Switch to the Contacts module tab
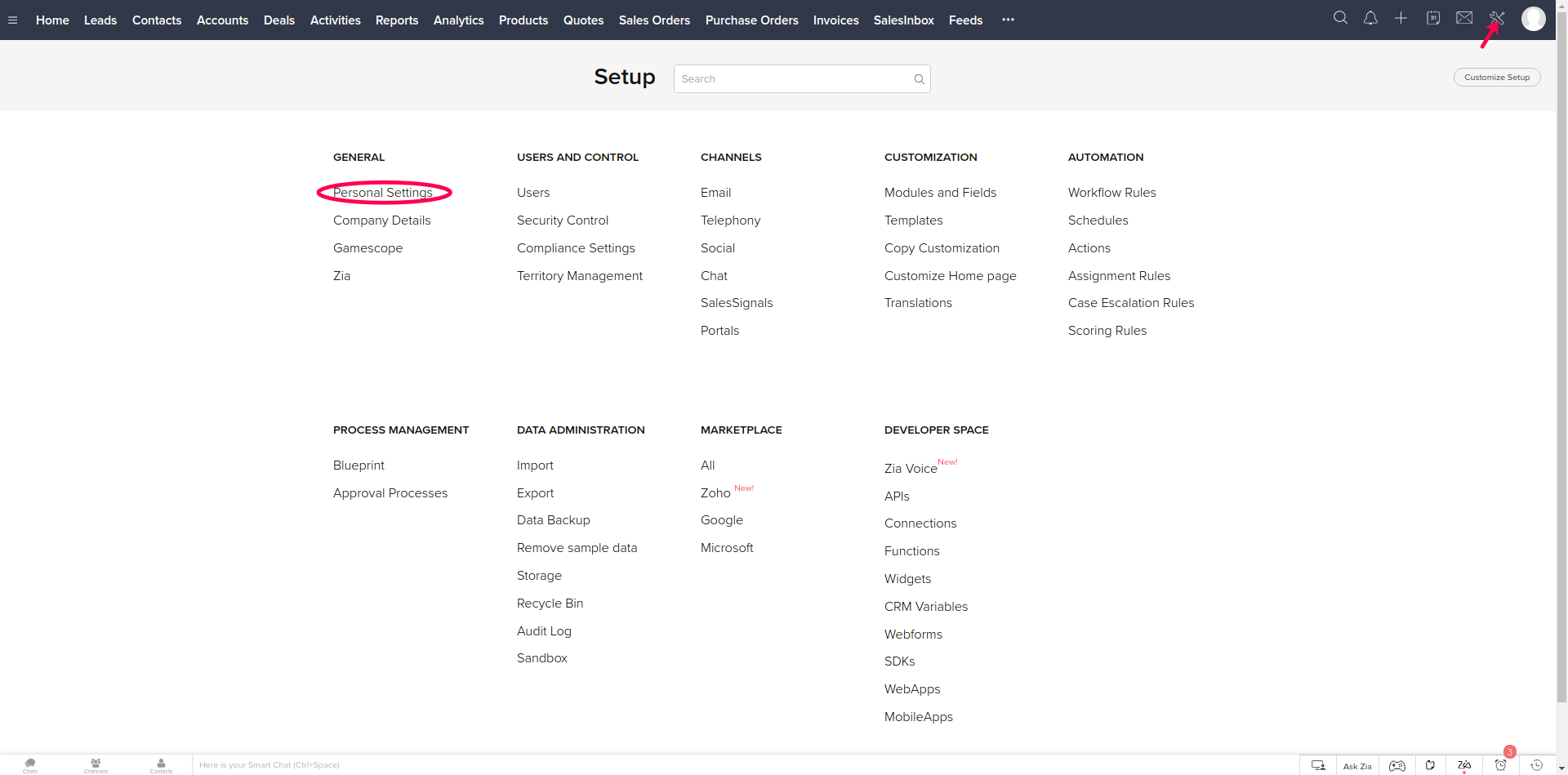The width and height of the screenshot is (1568, 775). click(x=157, y=20)
